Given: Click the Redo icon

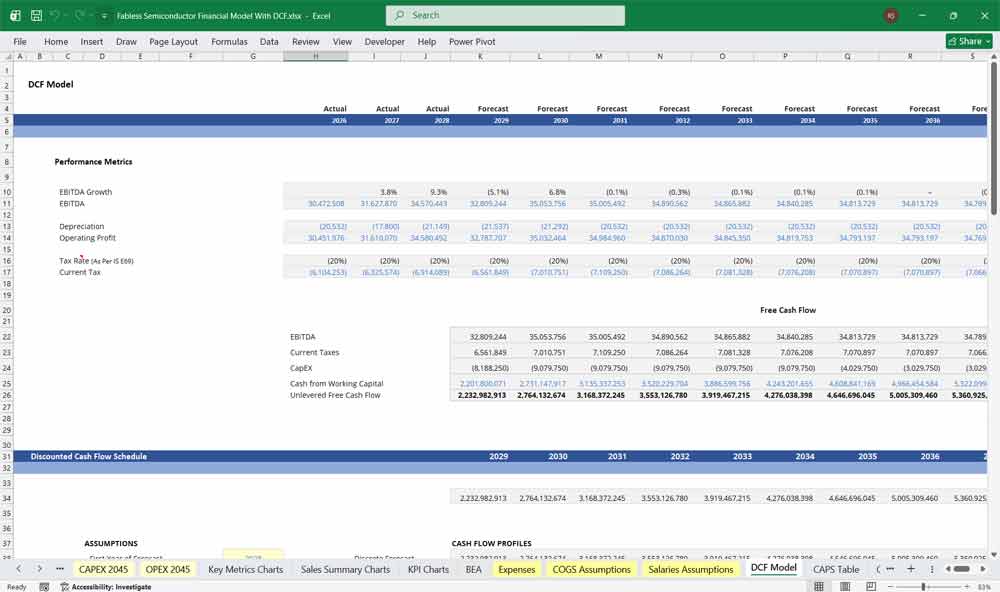Looking at the screenshot, I should pyautogui.click(x=78, y=15).
